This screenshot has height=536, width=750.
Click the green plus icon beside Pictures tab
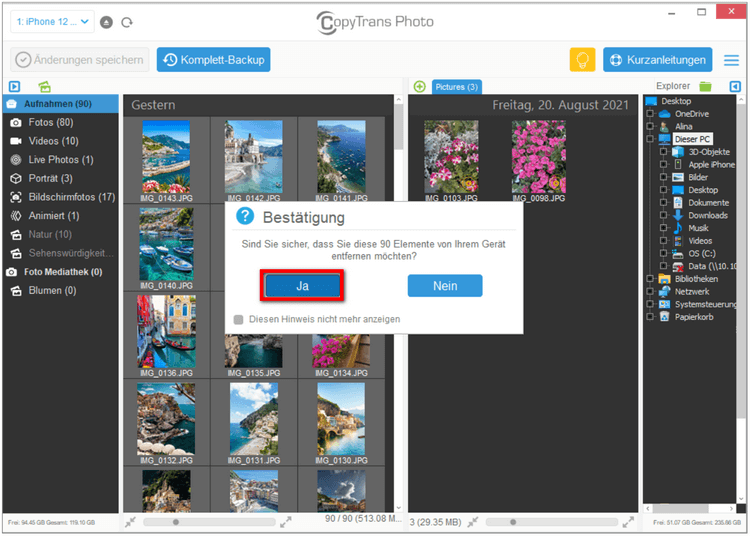point(419,87)
